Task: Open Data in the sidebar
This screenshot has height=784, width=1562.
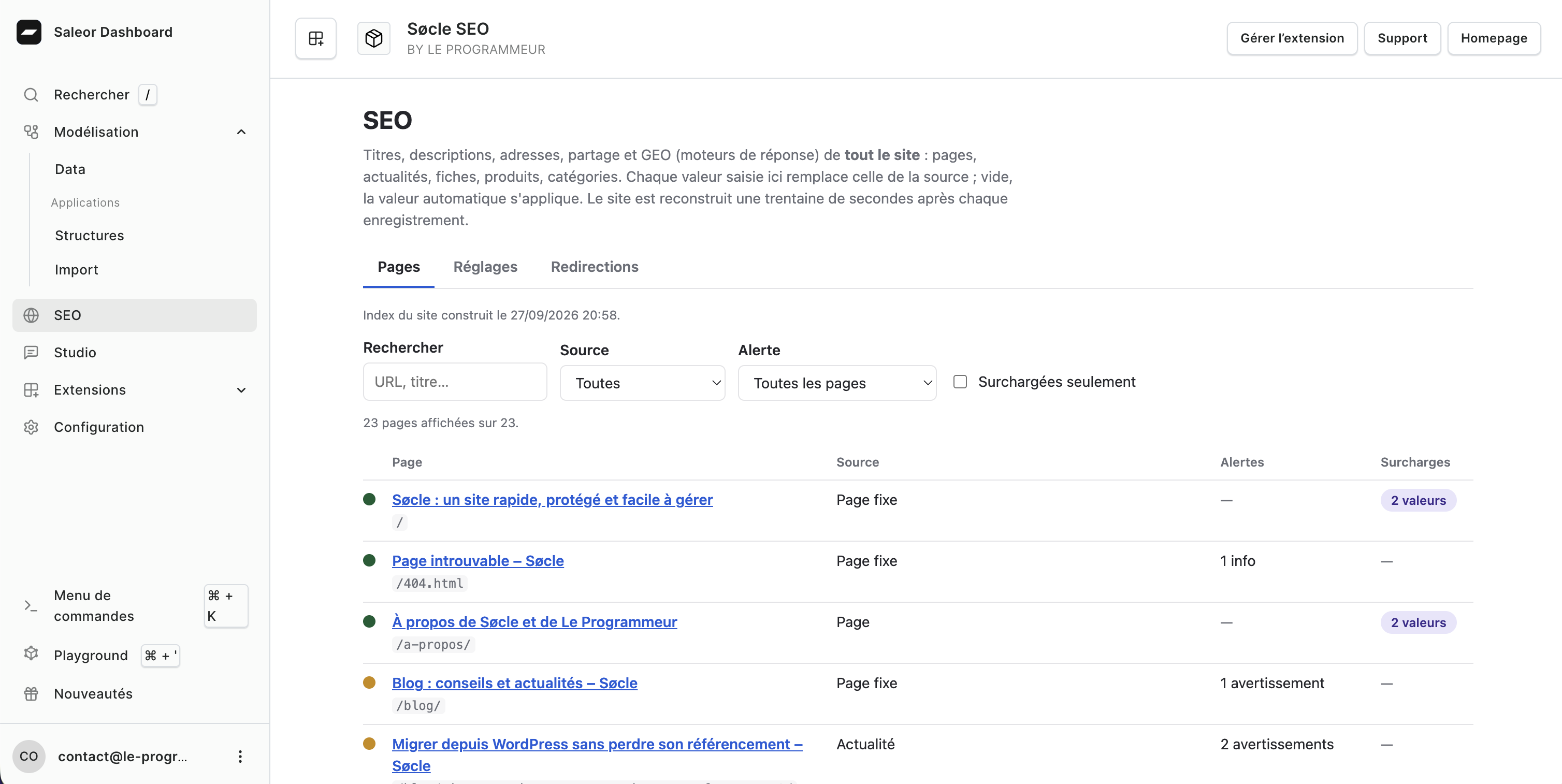Action: pyautogui.click(x=70, y=169)
